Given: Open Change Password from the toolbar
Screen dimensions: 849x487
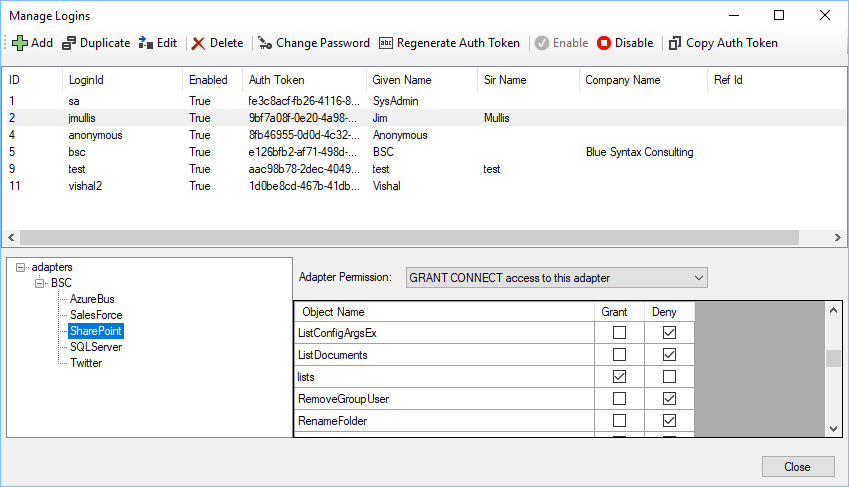Looking at the screenshot, I should click(x=314, y=43).
